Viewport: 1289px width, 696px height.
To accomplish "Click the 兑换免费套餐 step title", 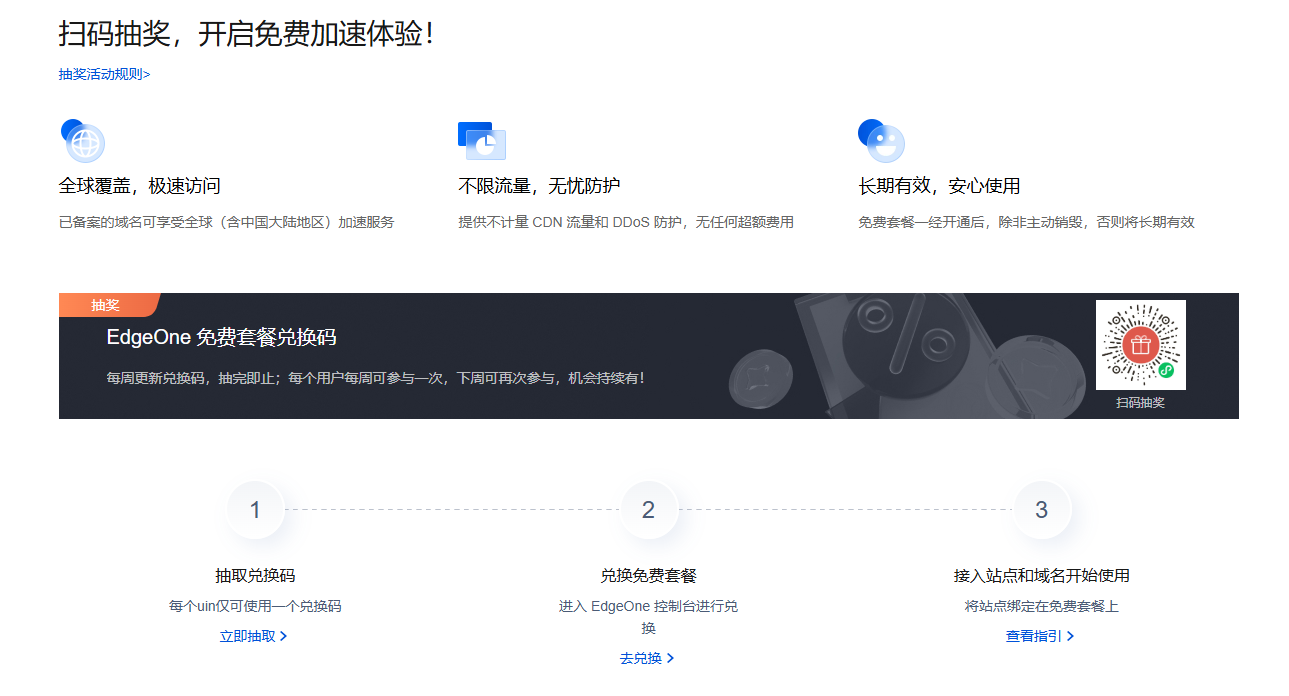I will pyautogui.click(x=648, y=576).
